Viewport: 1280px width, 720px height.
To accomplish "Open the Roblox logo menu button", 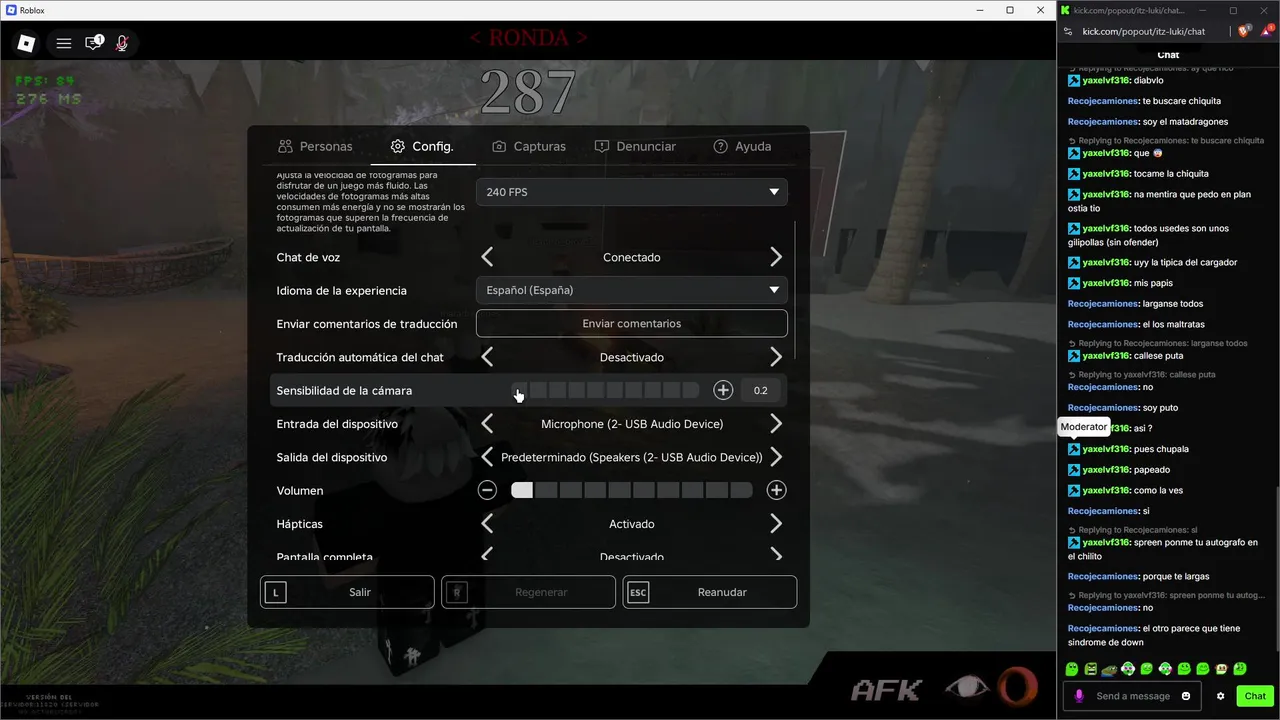I will click(27, 43).
